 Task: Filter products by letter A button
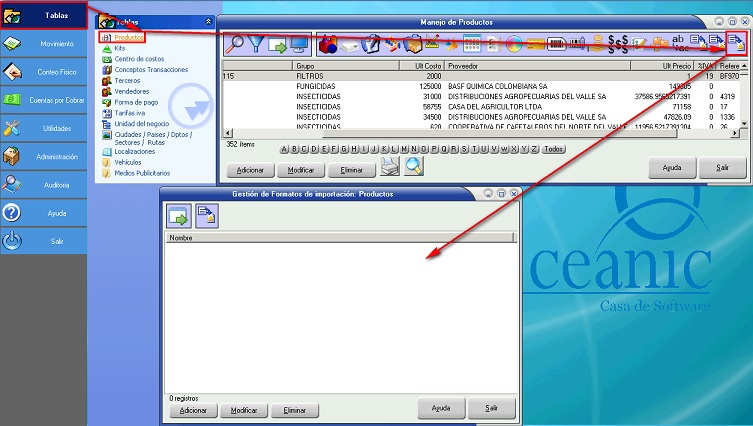coord(284,149)
